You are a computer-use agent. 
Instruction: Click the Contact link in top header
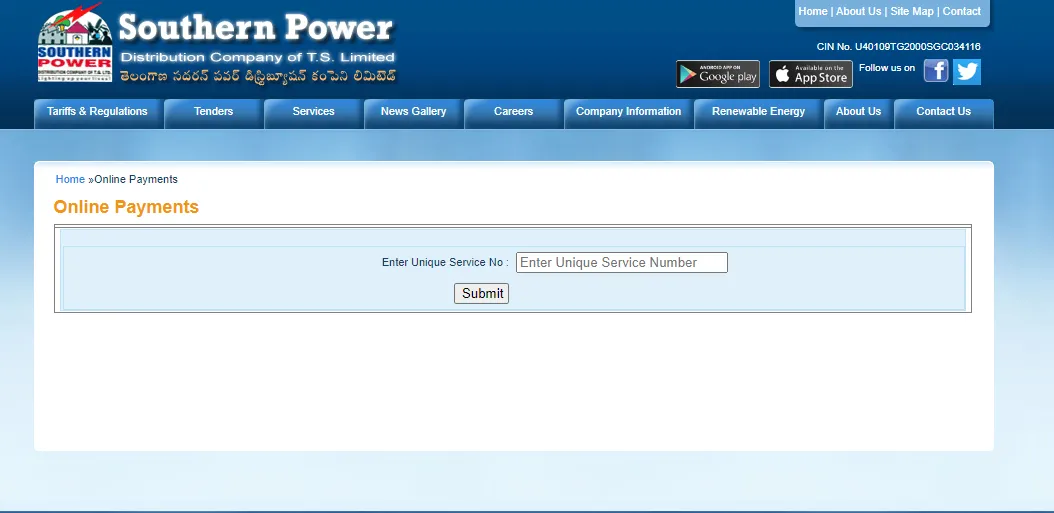pyautogui.click(x=961, y=12)
